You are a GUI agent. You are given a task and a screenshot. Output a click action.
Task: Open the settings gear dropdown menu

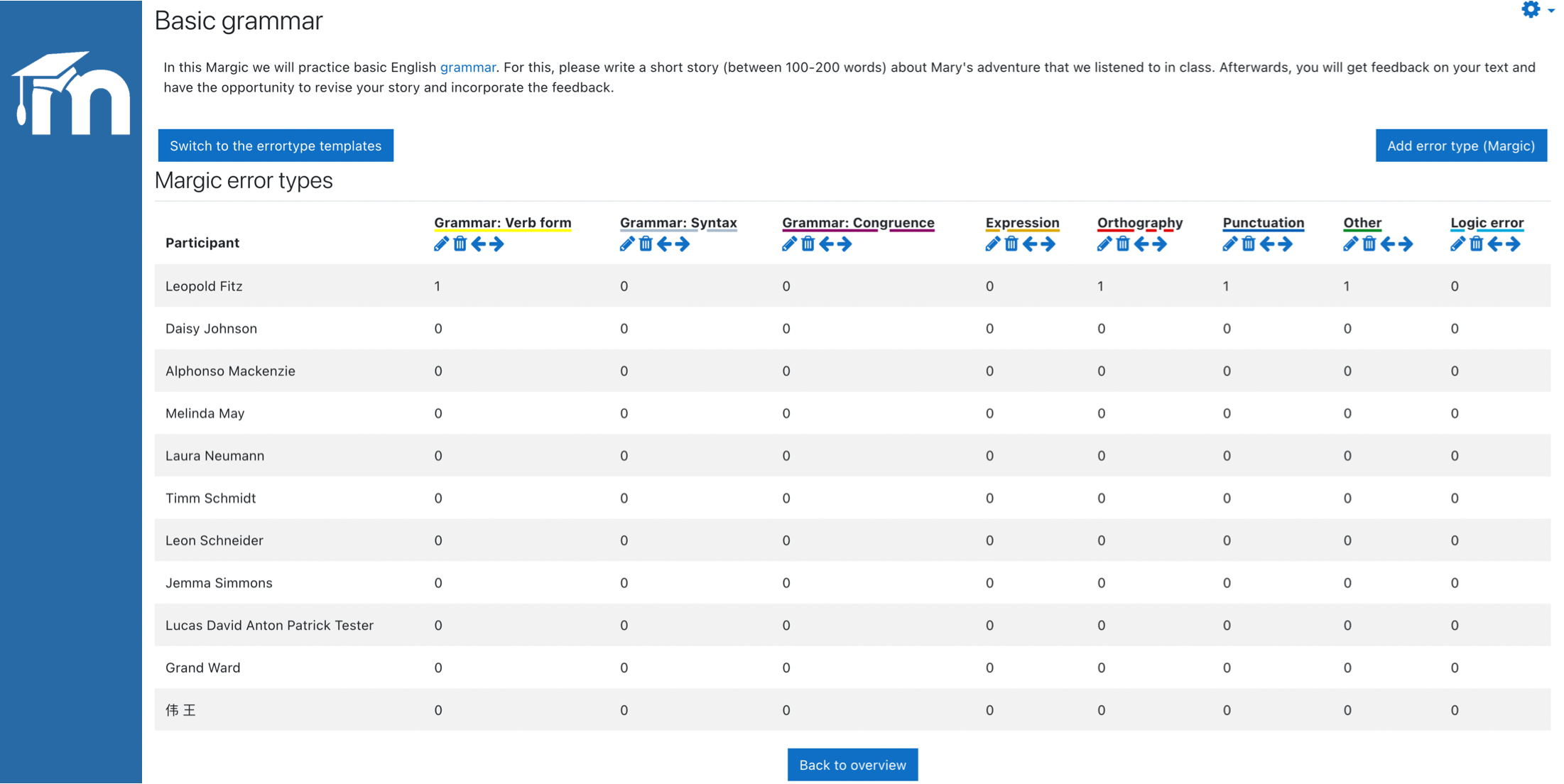pos(1536,10)
